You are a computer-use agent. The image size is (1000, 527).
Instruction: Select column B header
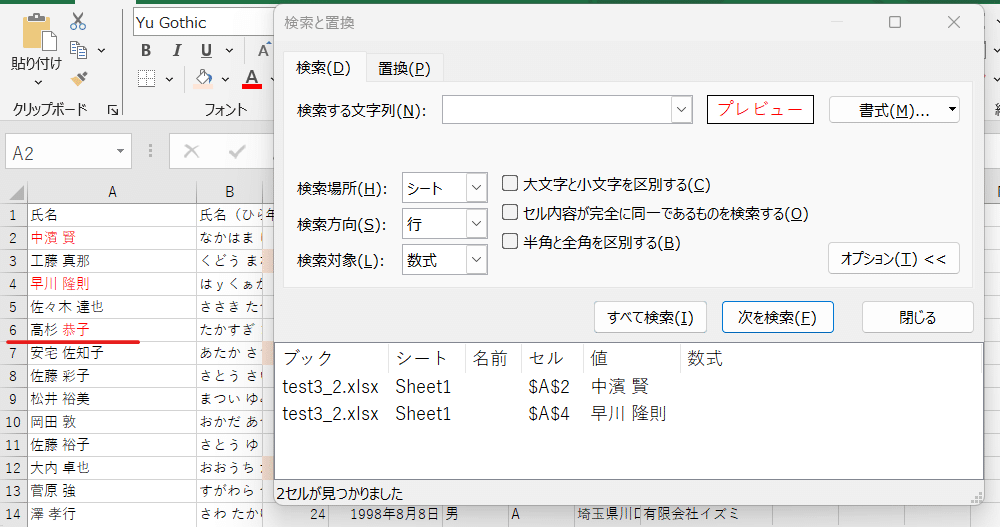230,192
